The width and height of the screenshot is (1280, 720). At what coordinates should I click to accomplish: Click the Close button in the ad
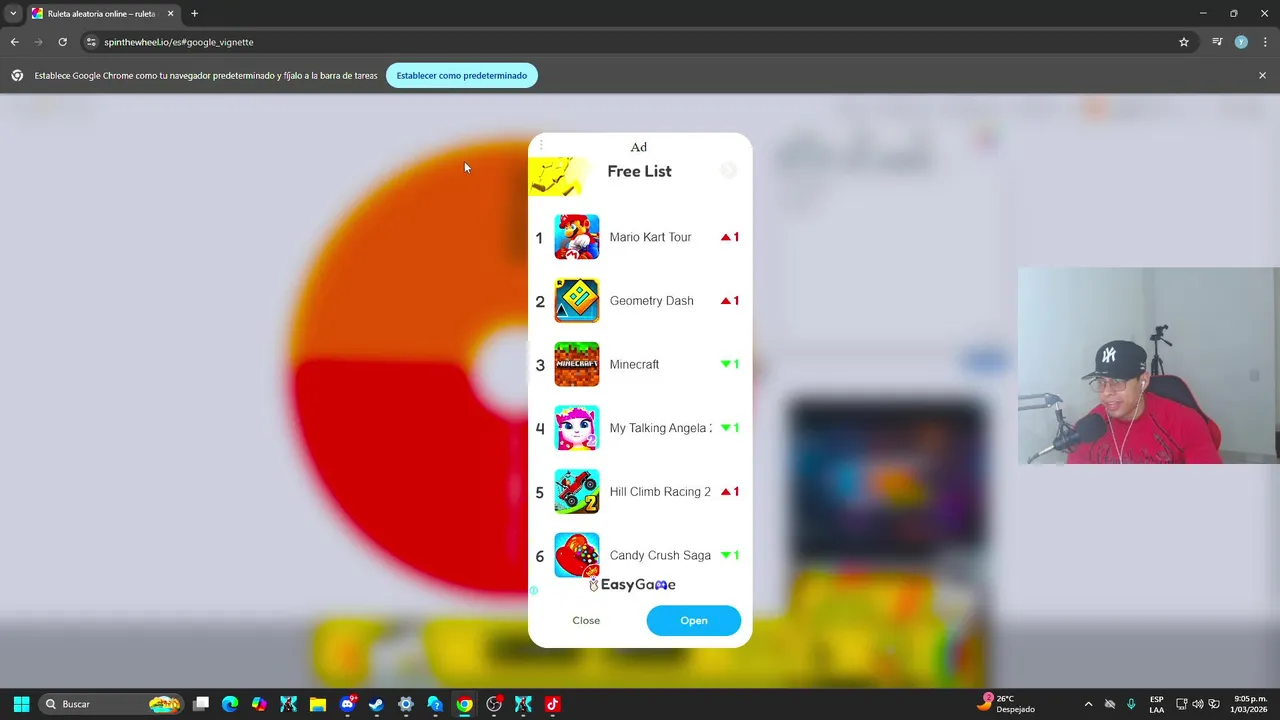[x=586, y=621]
